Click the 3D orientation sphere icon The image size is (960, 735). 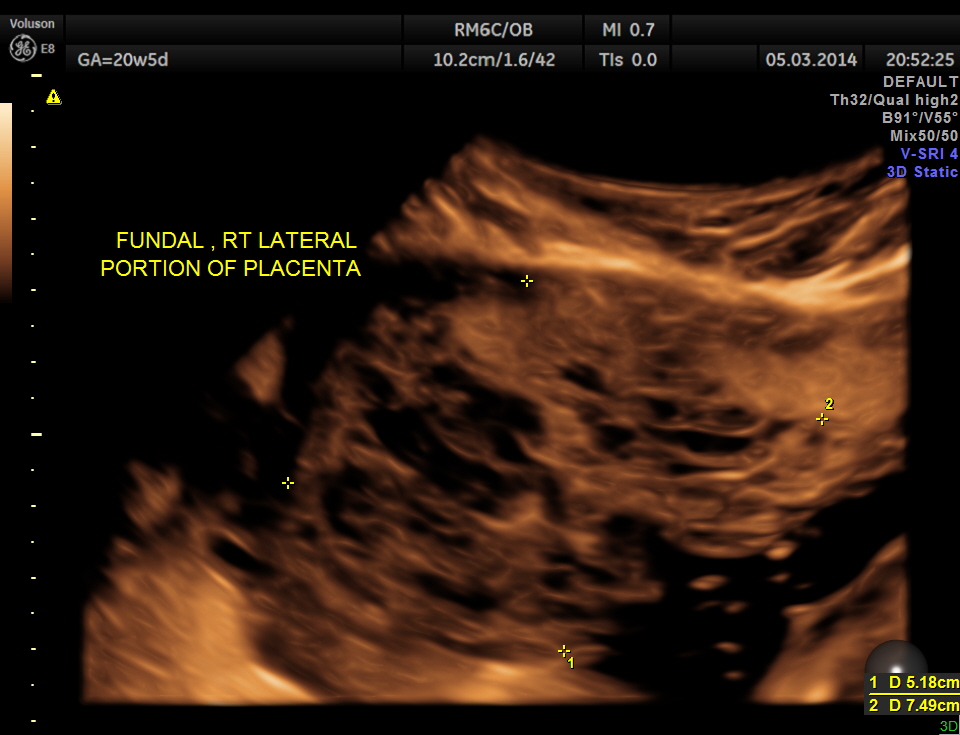(895, 664)
